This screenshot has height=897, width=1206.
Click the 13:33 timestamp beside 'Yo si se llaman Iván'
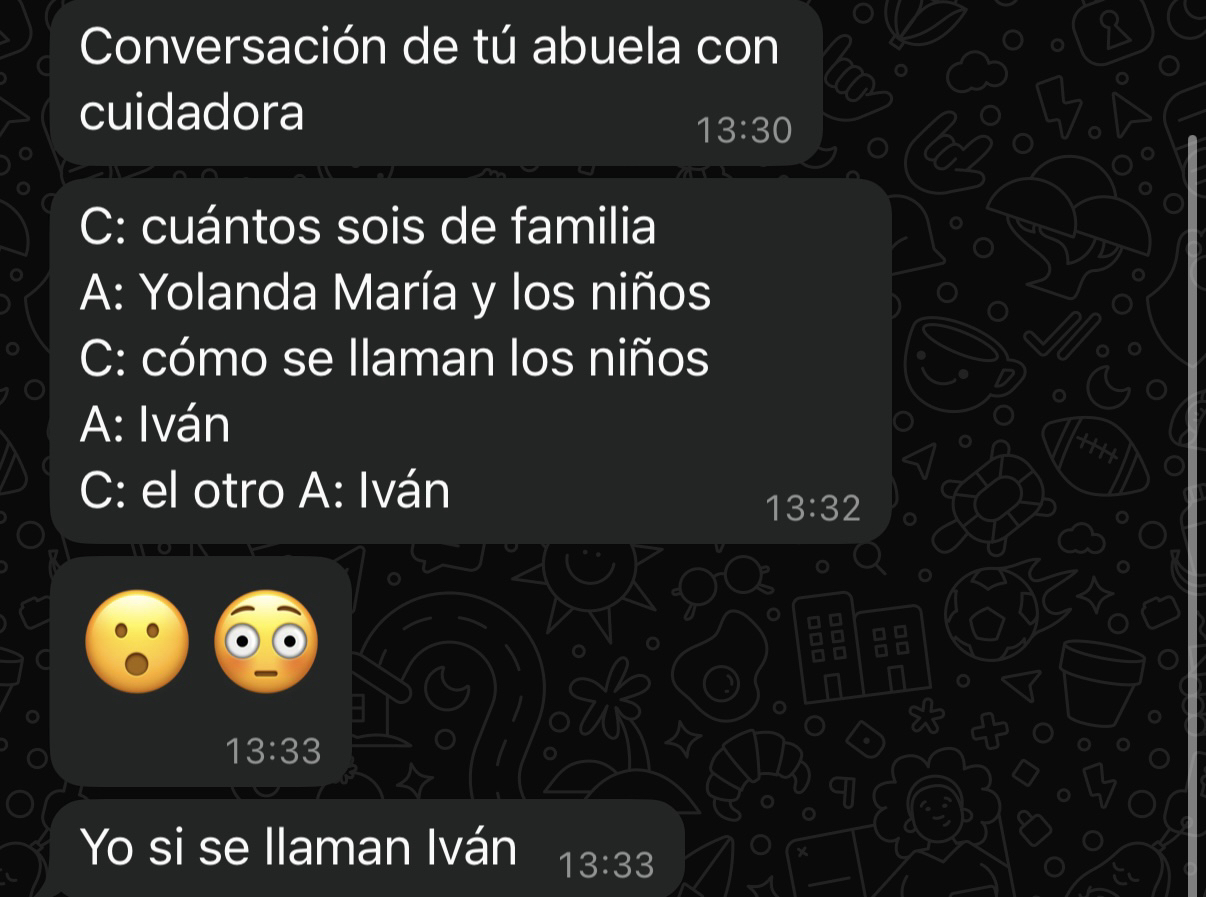(x=606, y=864)
